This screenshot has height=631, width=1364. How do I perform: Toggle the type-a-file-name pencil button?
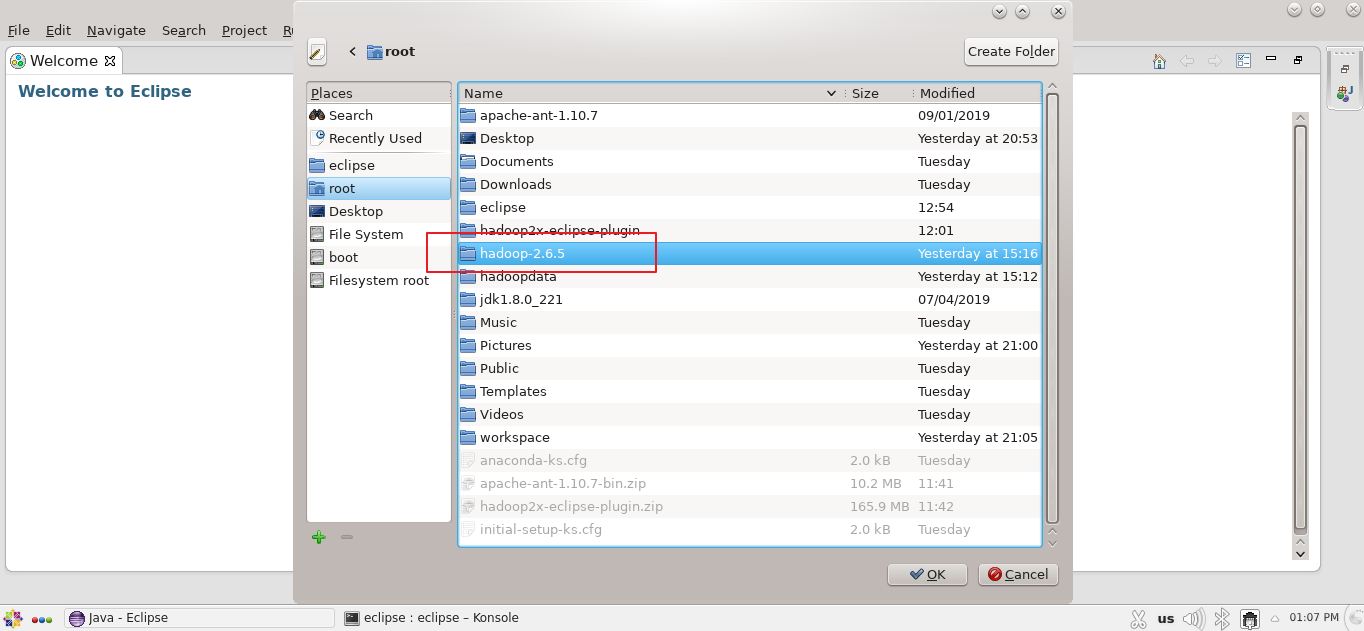coord(317,52)
